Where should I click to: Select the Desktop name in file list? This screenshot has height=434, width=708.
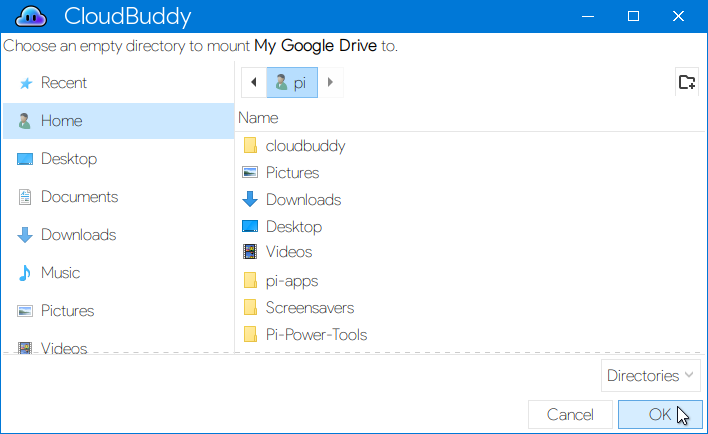click(294, 227)
